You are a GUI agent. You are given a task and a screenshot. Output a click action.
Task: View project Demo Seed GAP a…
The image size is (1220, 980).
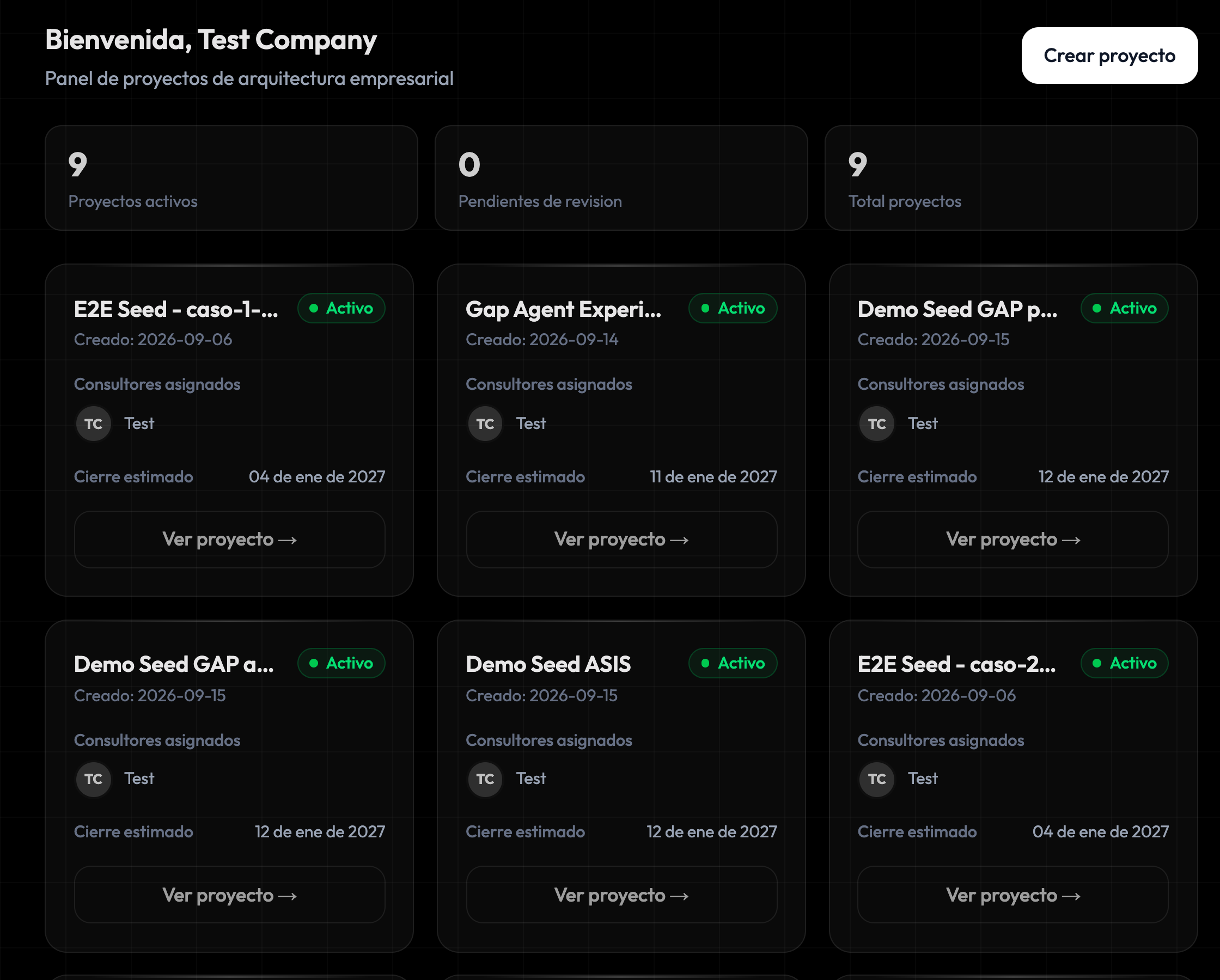230,895
